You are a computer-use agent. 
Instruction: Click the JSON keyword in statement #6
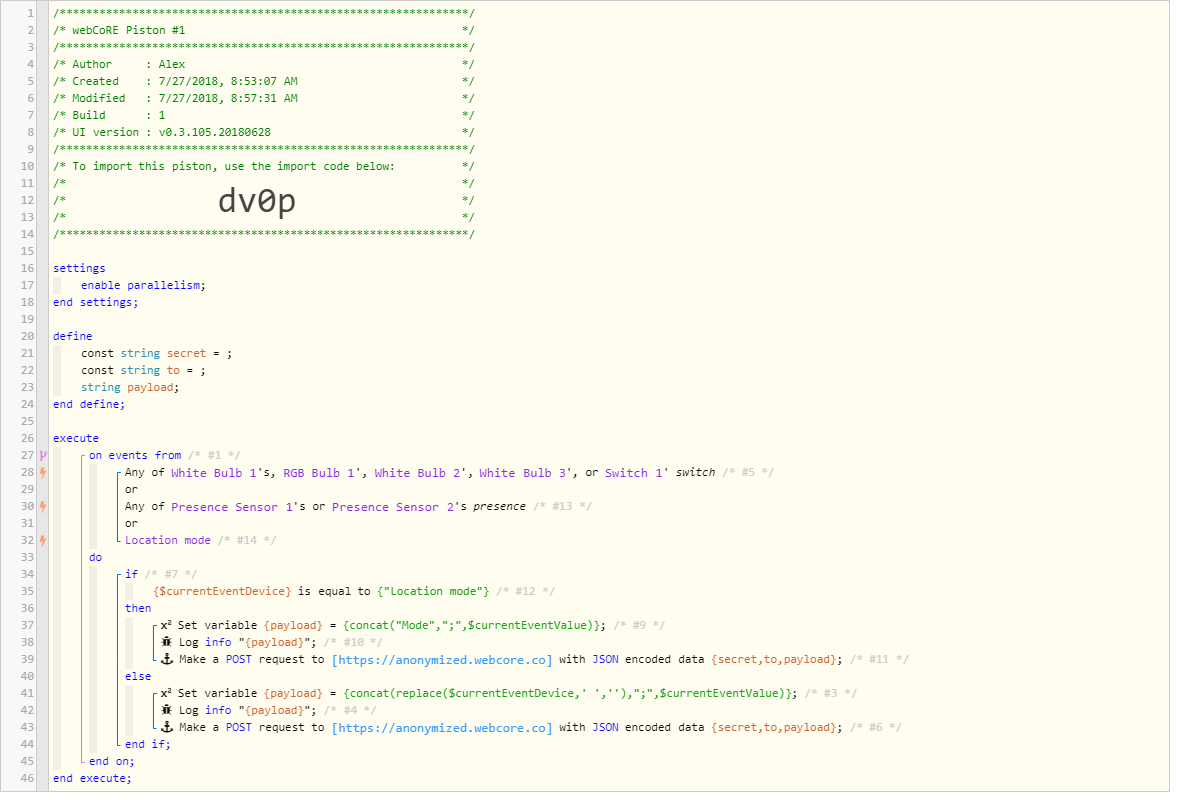[x=605, y=727]
